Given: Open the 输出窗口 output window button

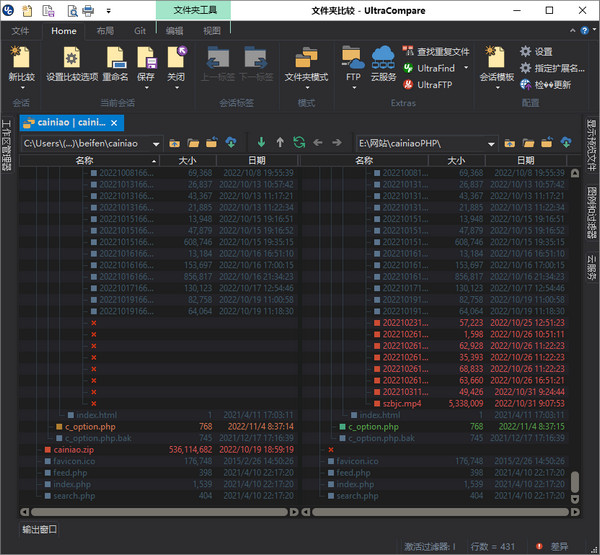Looking at the screenshot, I should [x=39, y=529].
